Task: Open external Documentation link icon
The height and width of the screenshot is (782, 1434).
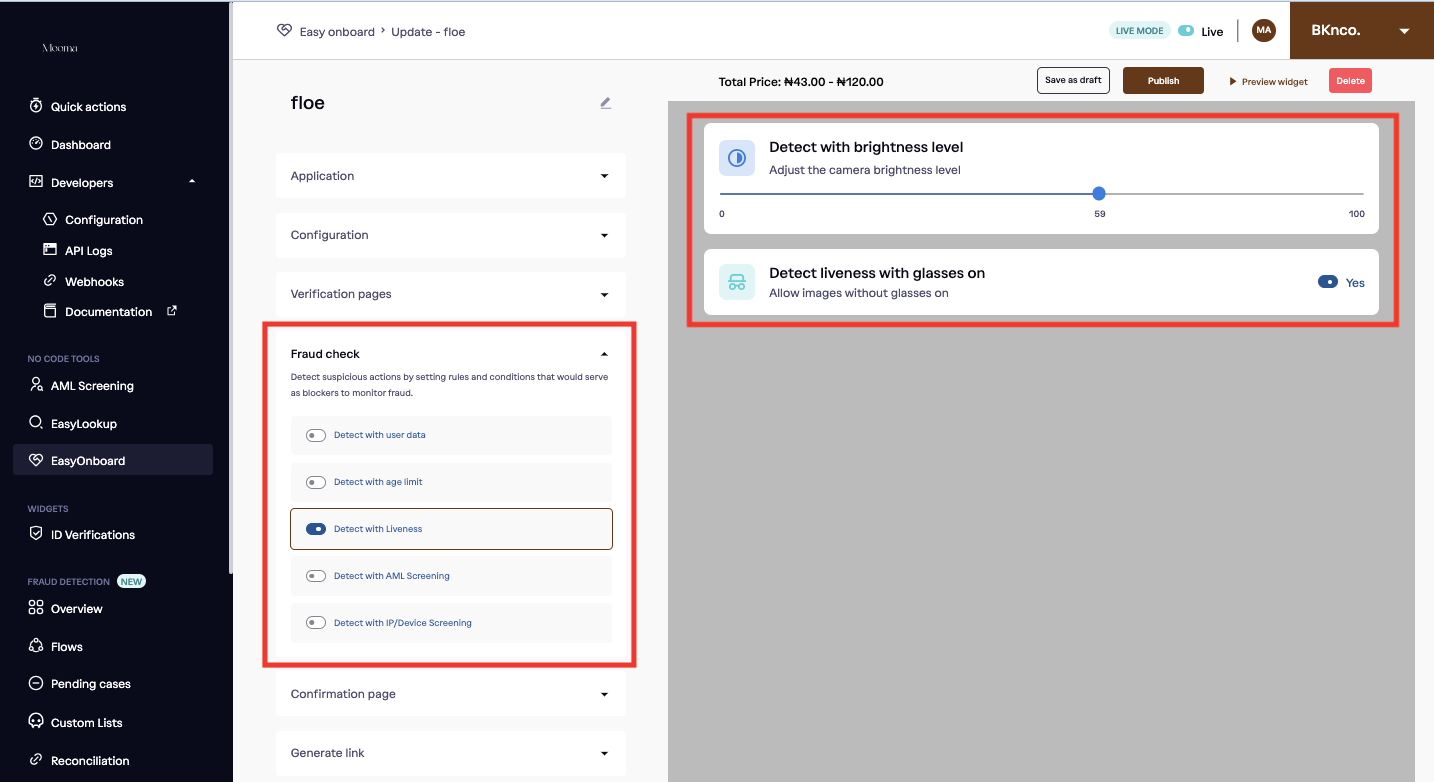Action: pos(171,311)
